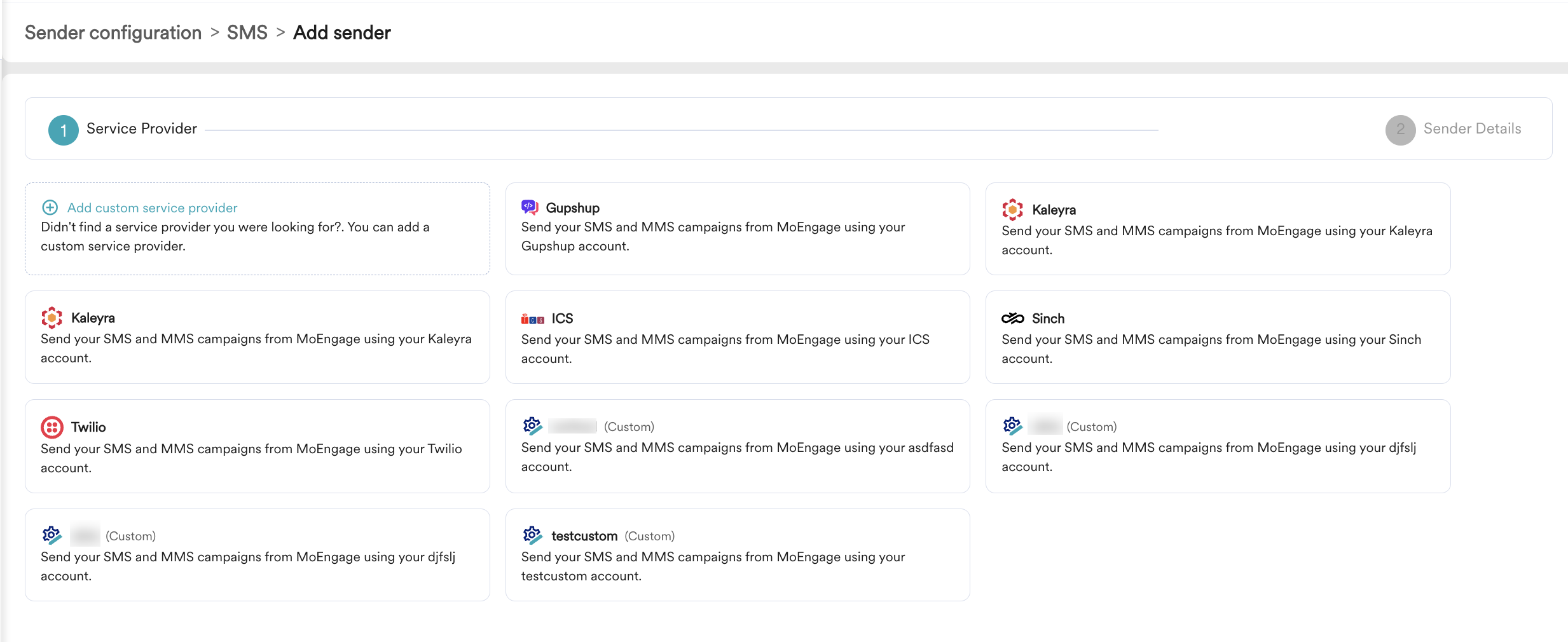This screenshot has height=642, width=1568.
Task: Click the Gupshup logo icon
Action: click(530, 207)
